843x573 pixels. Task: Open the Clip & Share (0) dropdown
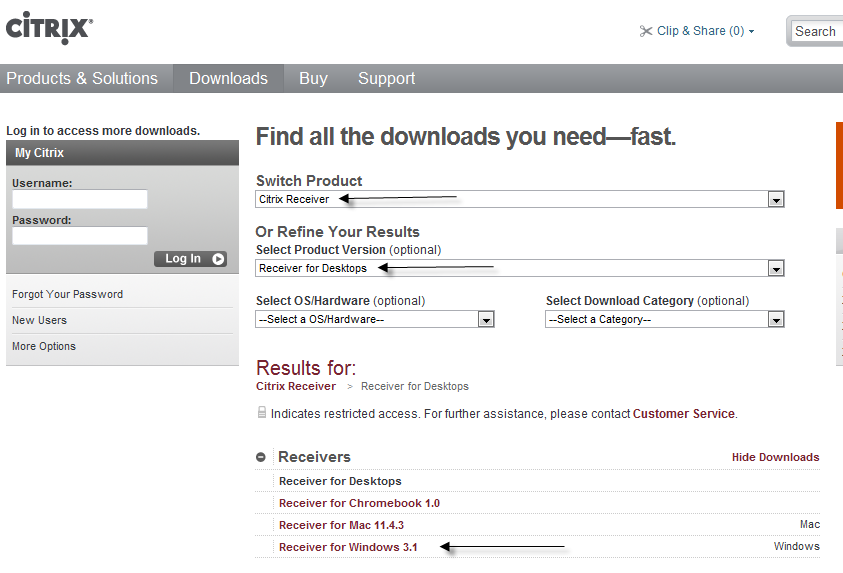pos(705,31)
